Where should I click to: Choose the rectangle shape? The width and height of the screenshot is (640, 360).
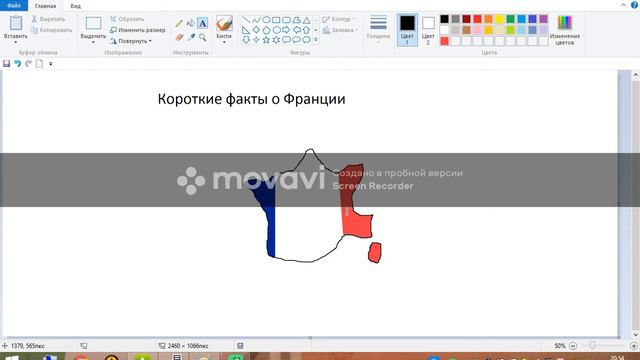276,20
